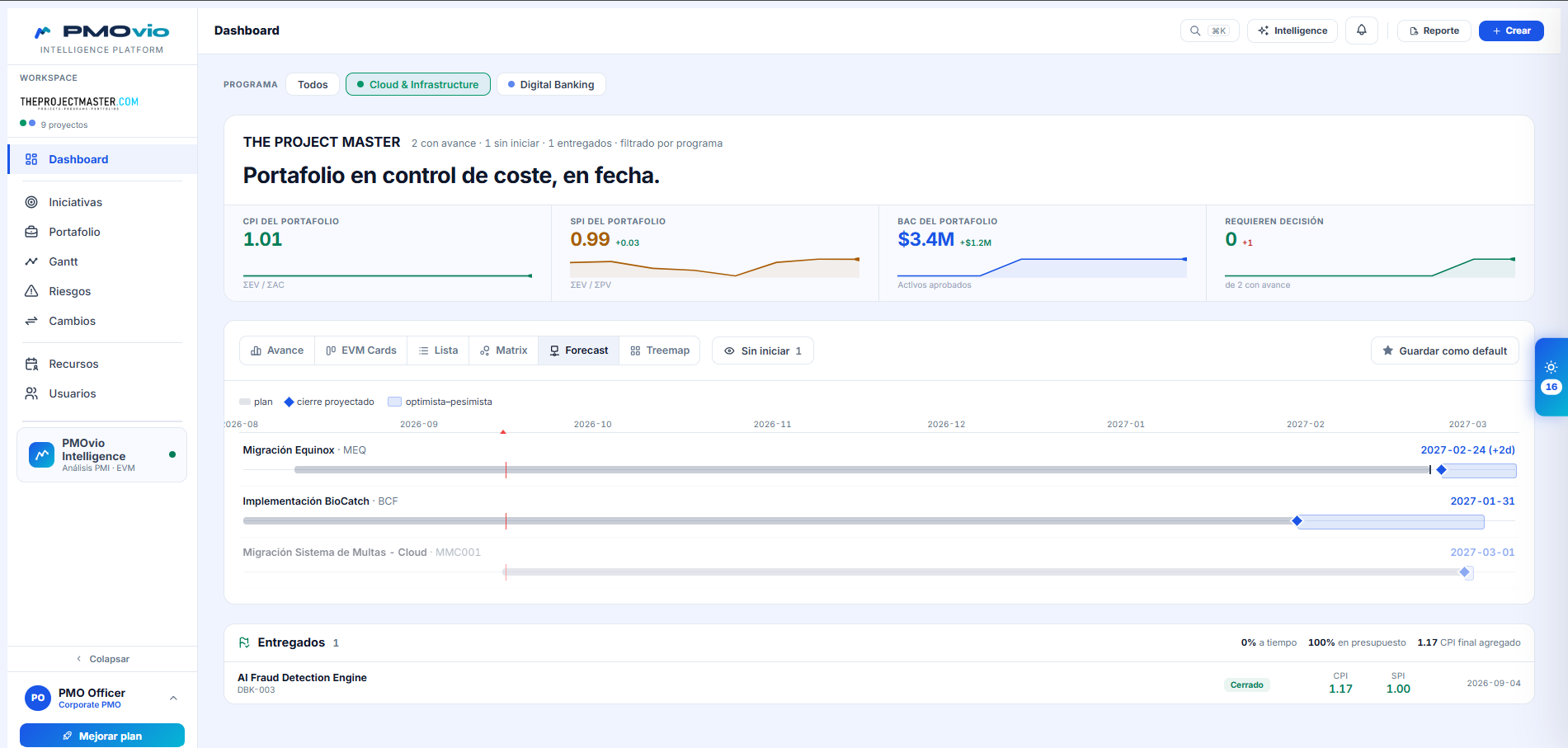Open Dashboard in sidebar
Screen dimensions: 1568x748
pos(102,159)
